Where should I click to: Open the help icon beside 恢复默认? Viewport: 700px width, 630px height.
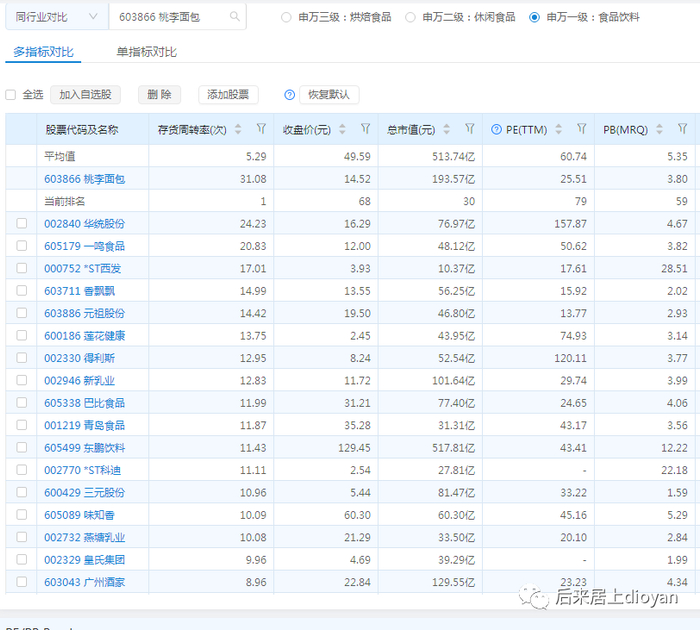pos(289,95)
